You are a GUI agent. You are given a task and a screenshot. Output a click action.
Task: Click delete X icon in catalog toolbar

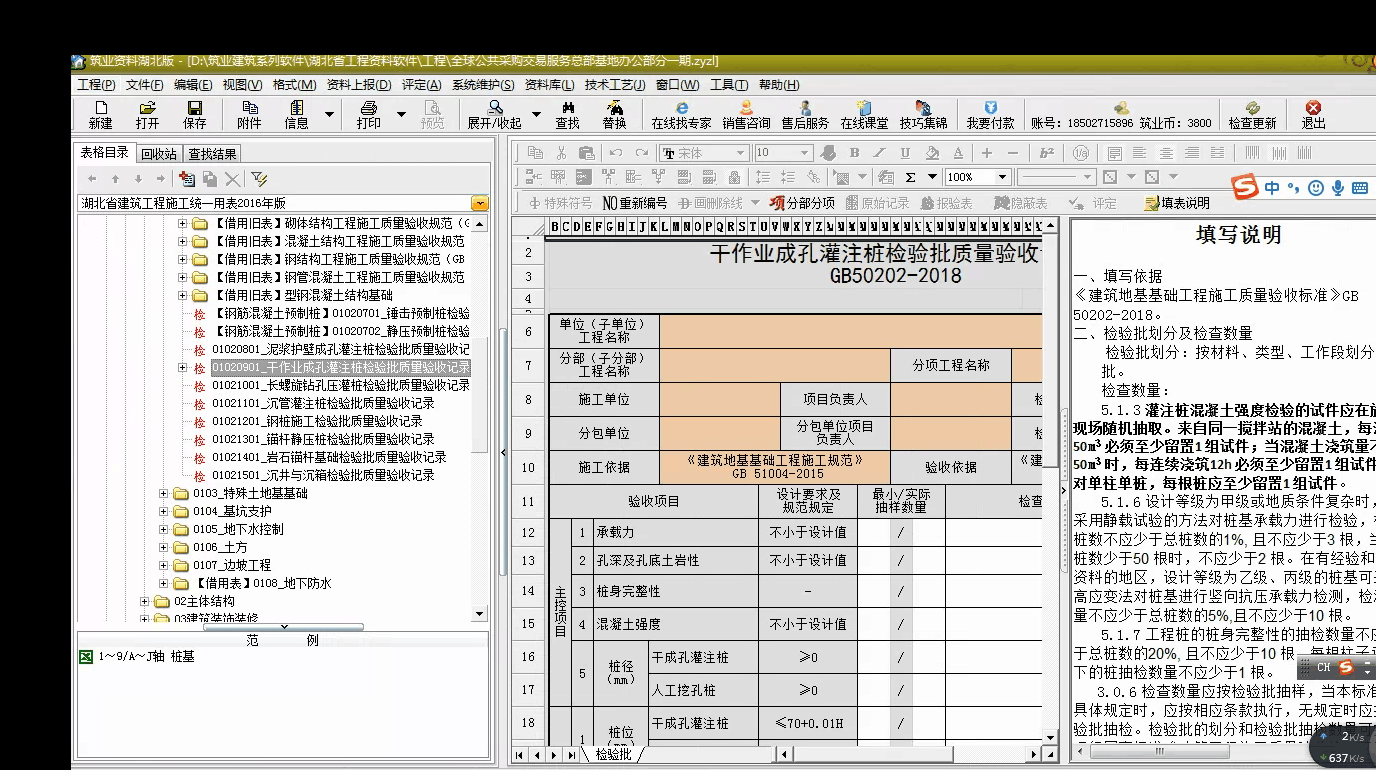click(x=232, y=178)
